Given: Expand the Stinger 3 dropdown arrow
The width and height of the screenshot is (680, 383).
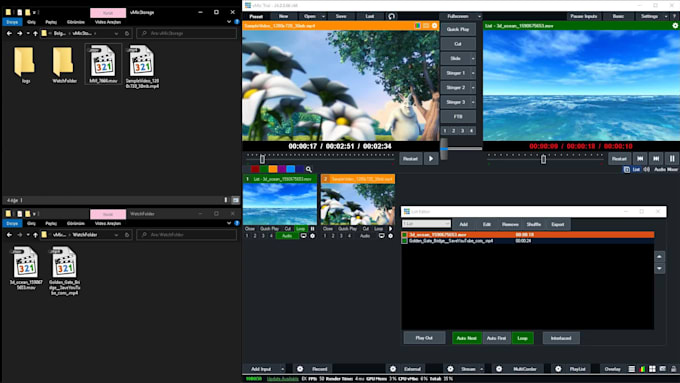Looking at the screenshot, I should (x=473, y=102).
